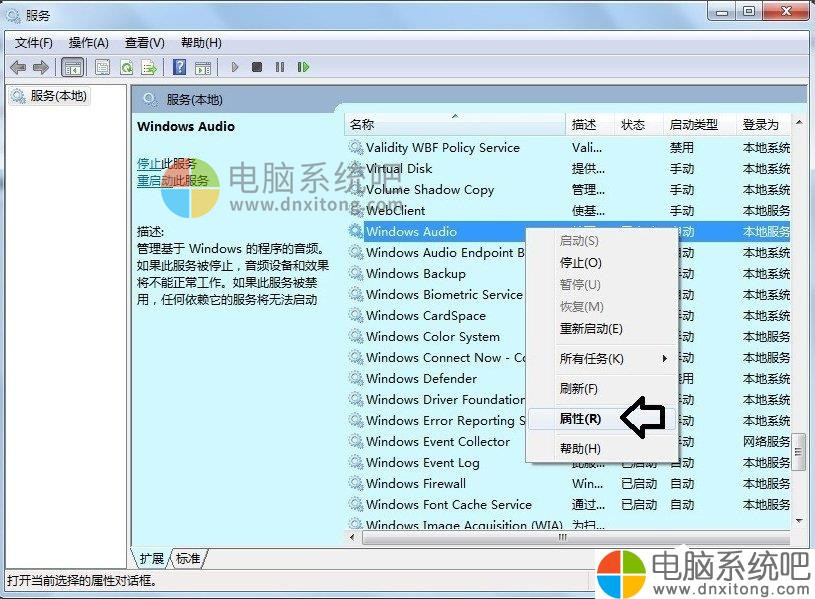Image resolution: width=815 pixels, height=599 pixels.
Task: Click the 重启动此服务 link
Action: tap(173, 180)
